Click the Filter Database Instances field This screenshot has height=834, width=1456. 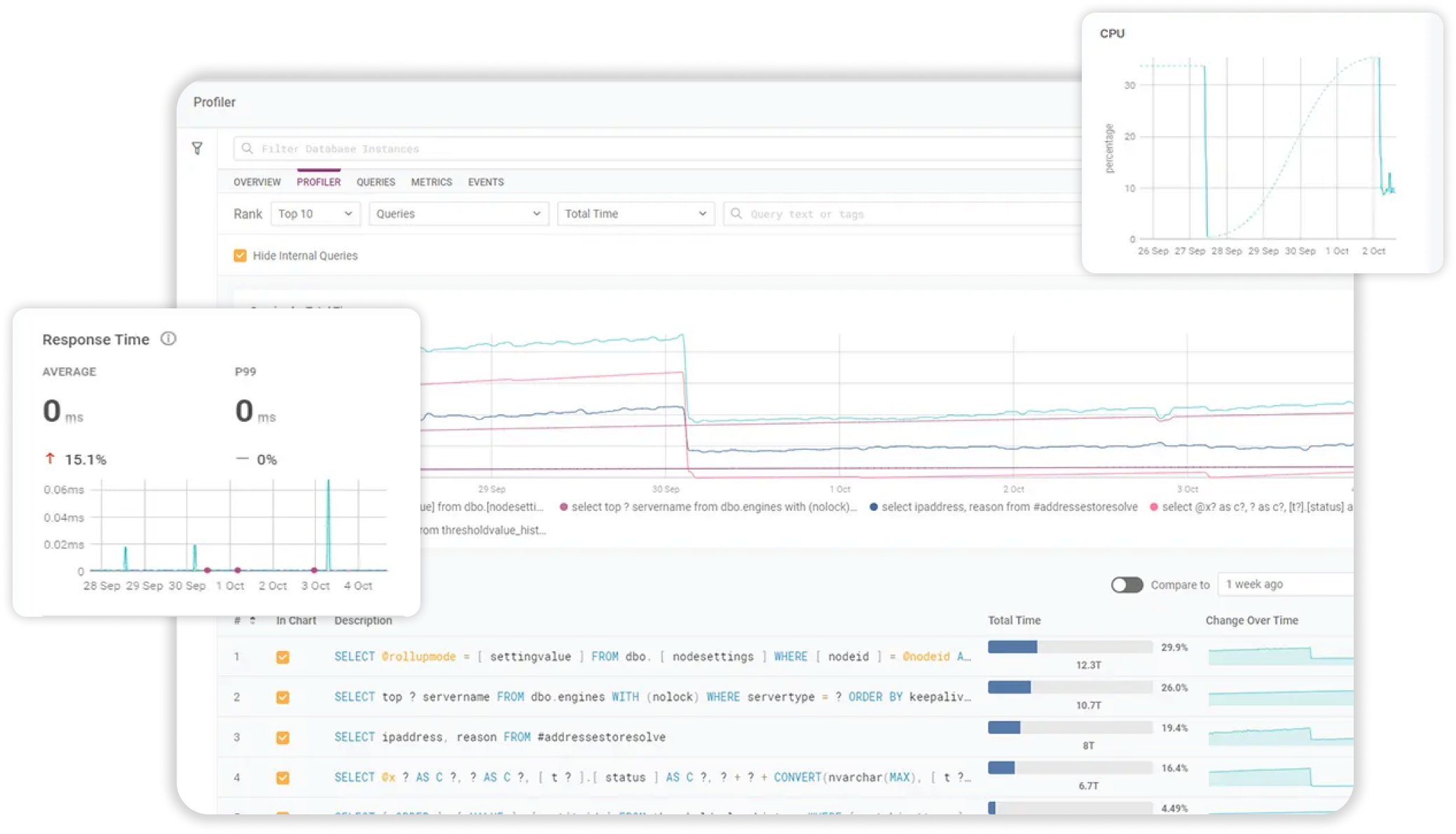point(657,149)
